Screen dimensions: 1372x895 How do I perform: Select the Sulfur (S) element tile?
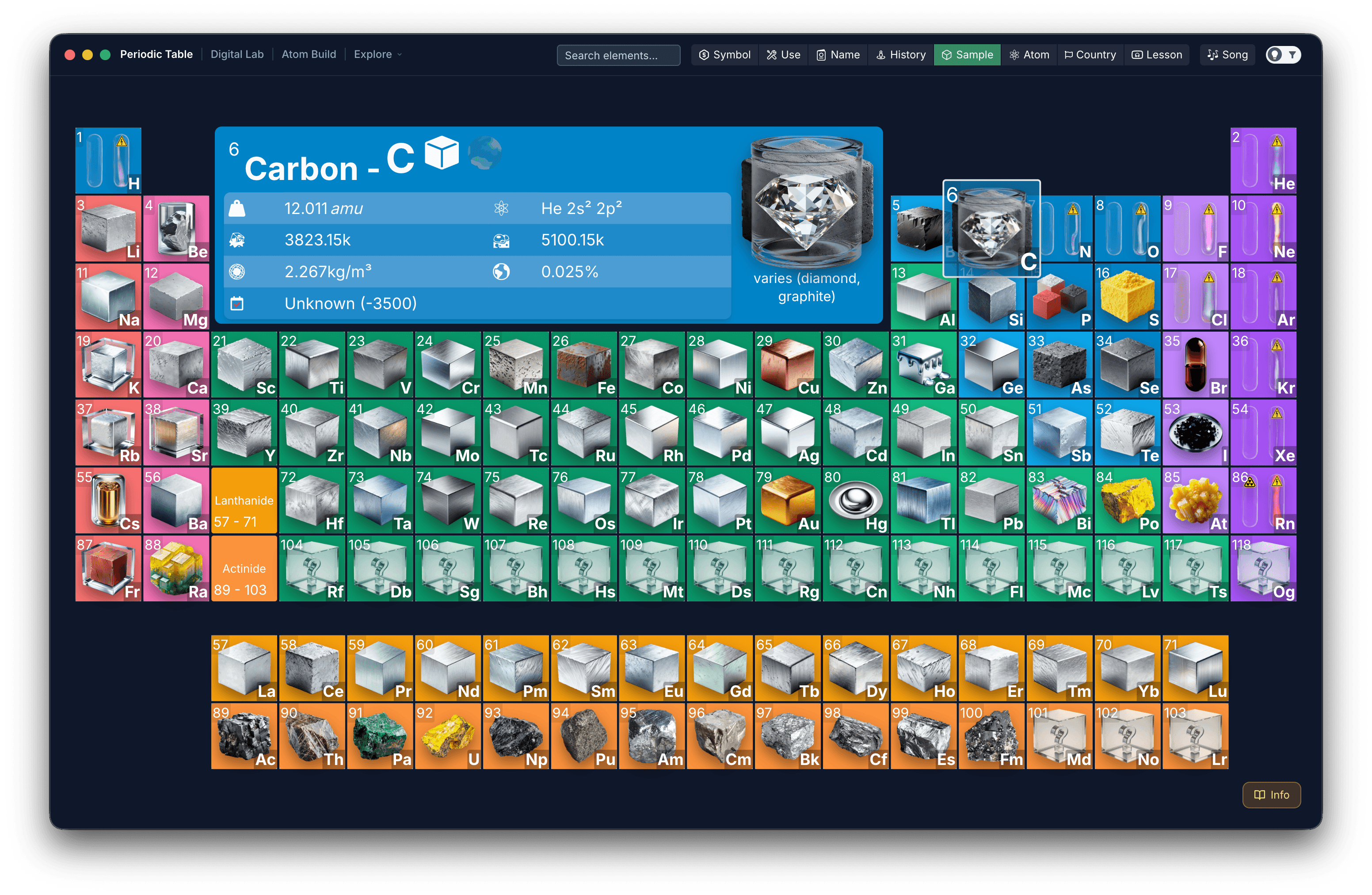[1128, 296]
